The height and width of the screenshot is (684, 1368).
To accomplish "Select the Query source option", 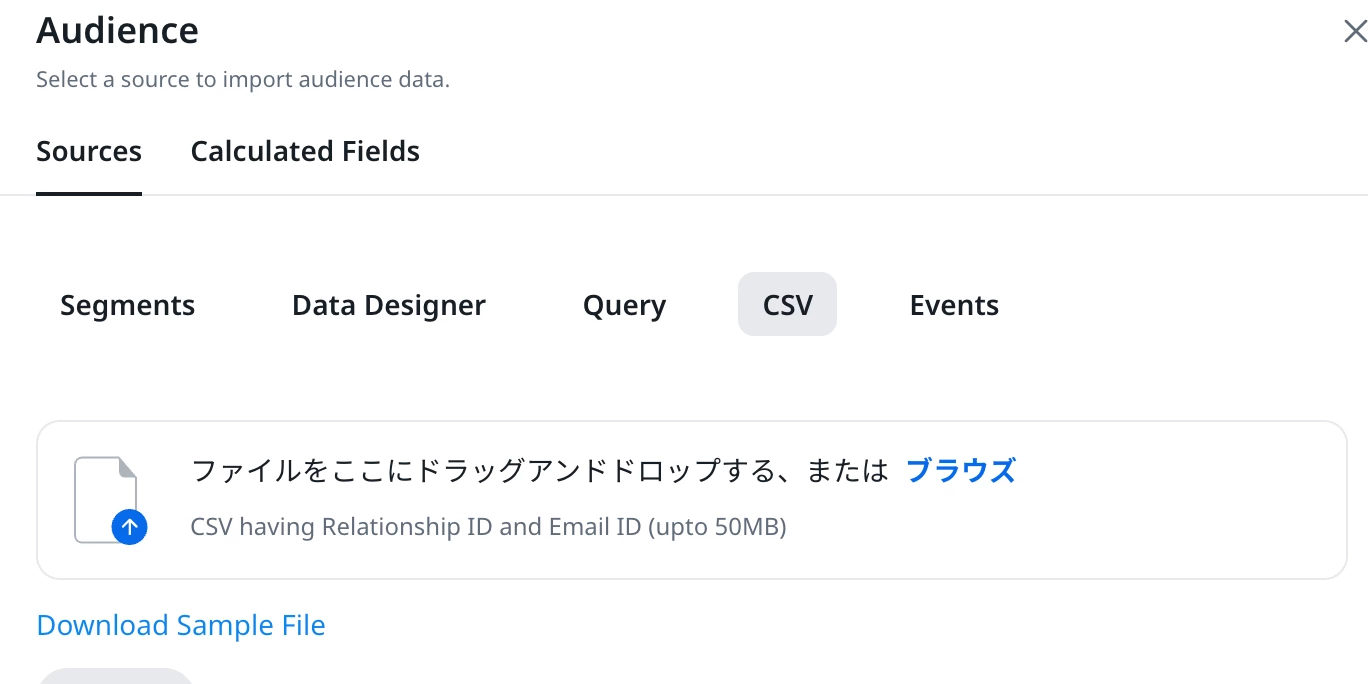I will (624, 305).
